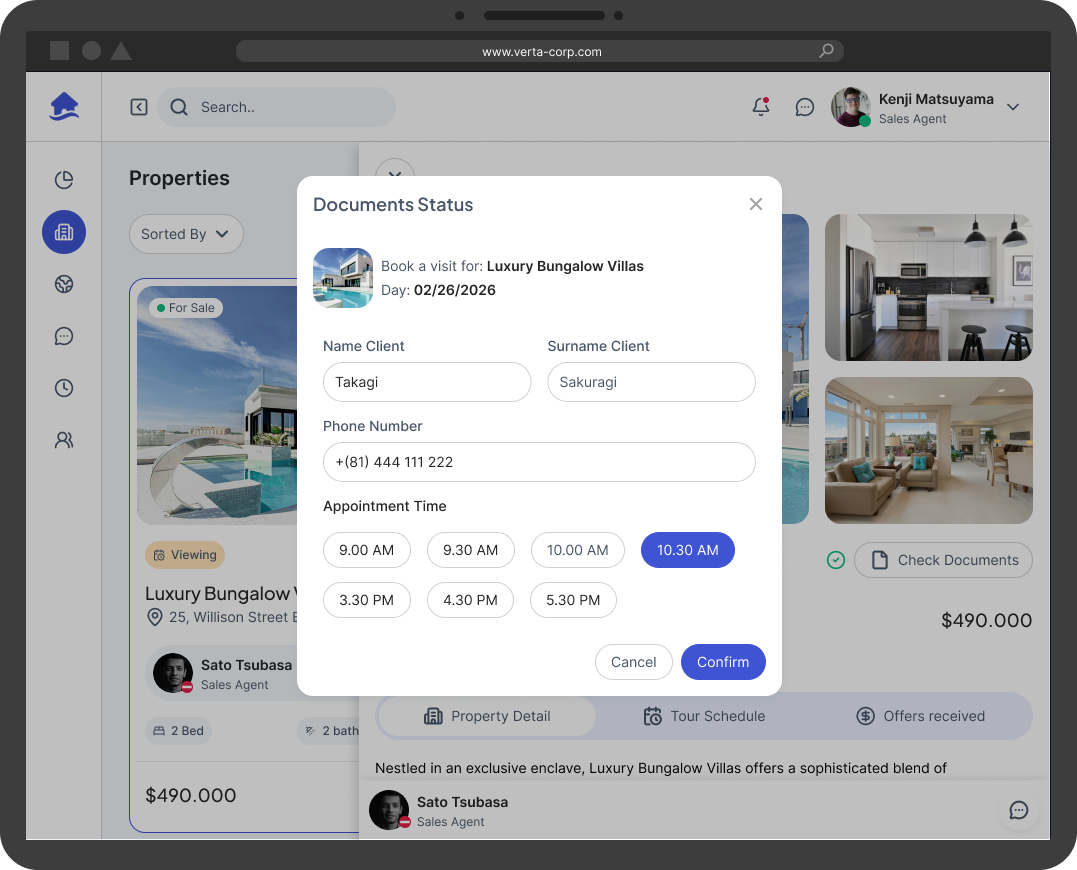1077x870 pixels.
Task: Click the Viewing status badge
Action: pyautogui.click(x=185, y=555)
